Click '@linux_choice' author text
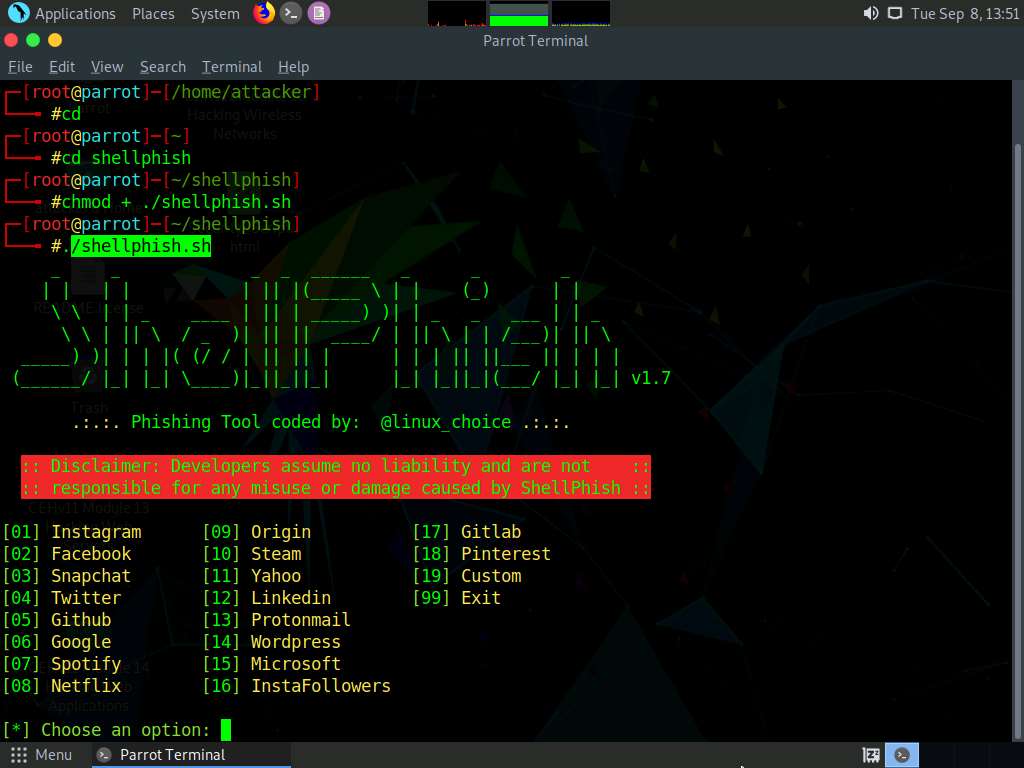This screenshot has width=1024, height=768. coord(446,422)
